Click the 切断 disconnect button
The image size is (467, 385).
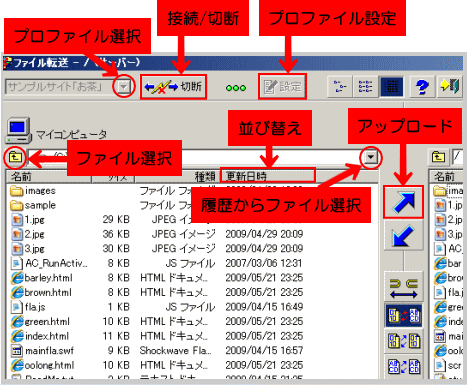click(x=173, y=87)
